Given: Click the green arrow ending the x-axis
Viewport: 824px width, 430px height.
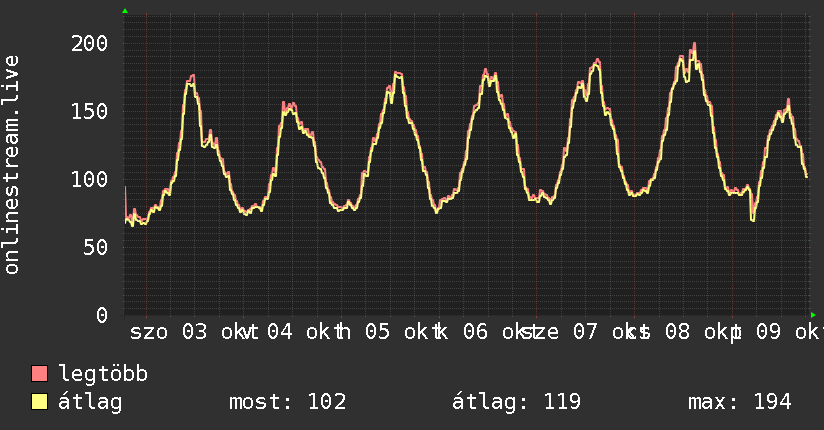Looking at the screenshot, I should pyautogui.click(x=813, y=315).
